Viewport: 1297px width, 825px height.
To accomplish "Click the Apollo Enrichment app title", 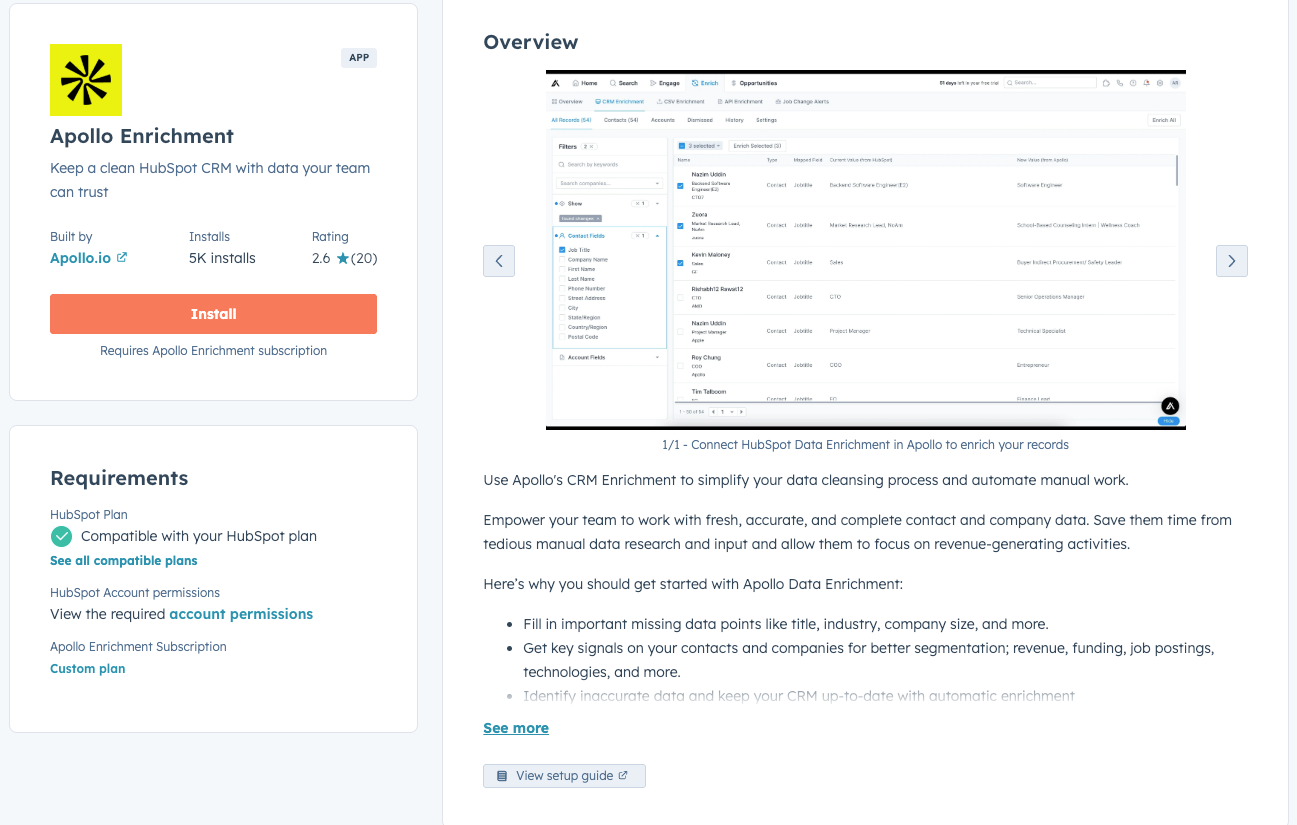I will [x=142, y=136].
